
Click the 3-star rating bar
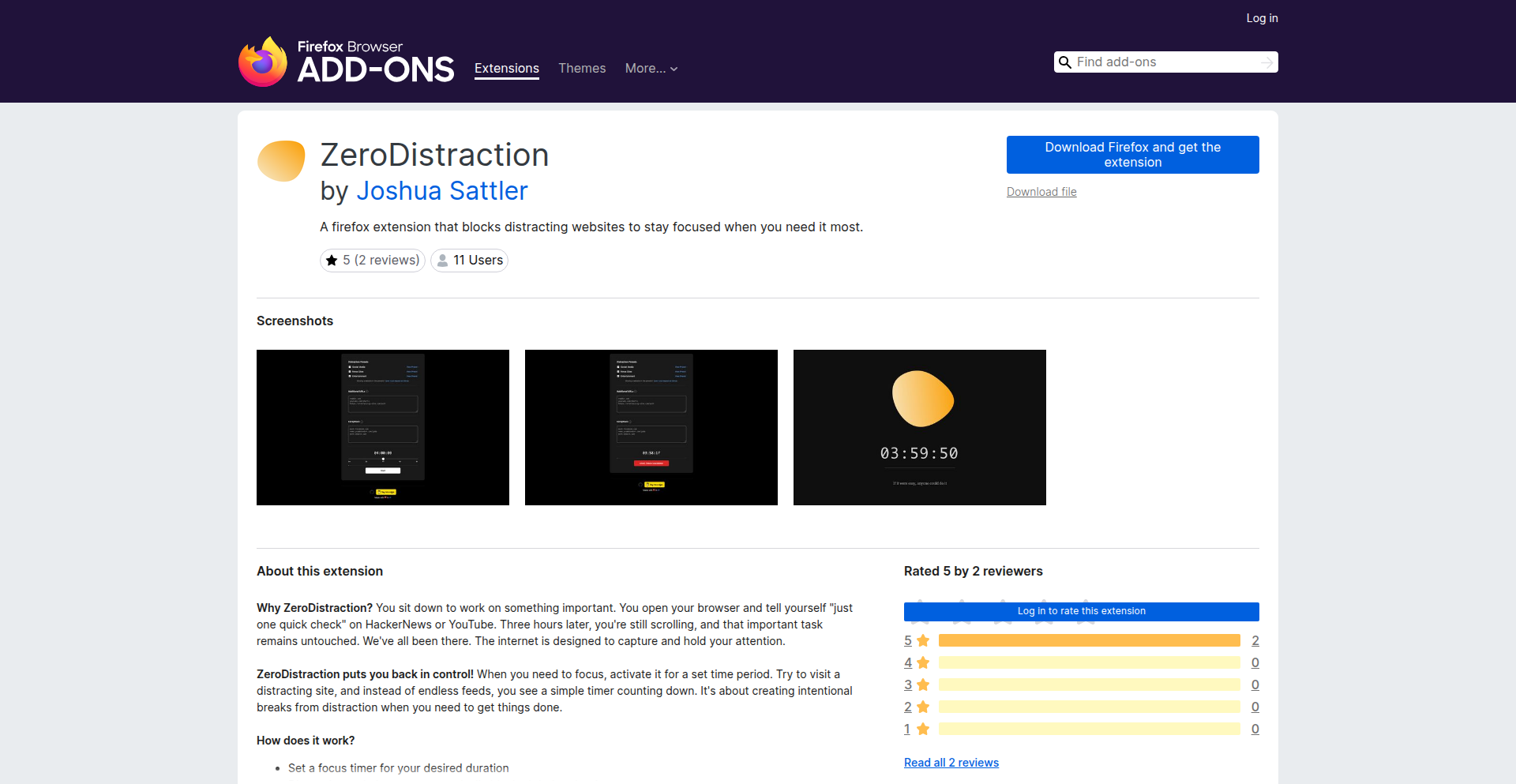pos(1090,685)
